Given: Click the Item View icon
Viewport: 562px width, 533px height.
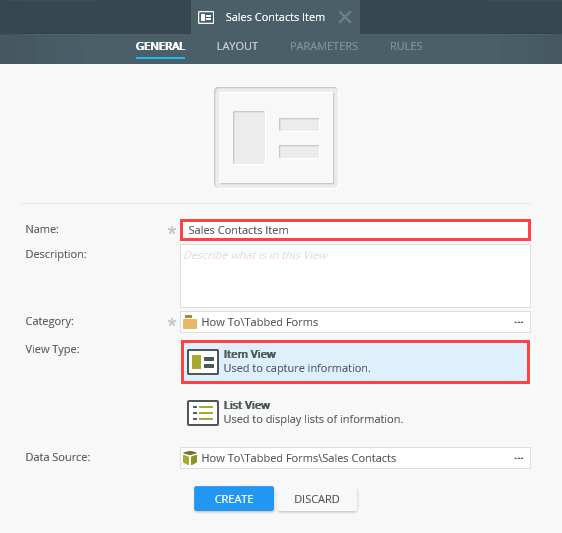Looking at the screenshot, I should click(x=203, y=362).
